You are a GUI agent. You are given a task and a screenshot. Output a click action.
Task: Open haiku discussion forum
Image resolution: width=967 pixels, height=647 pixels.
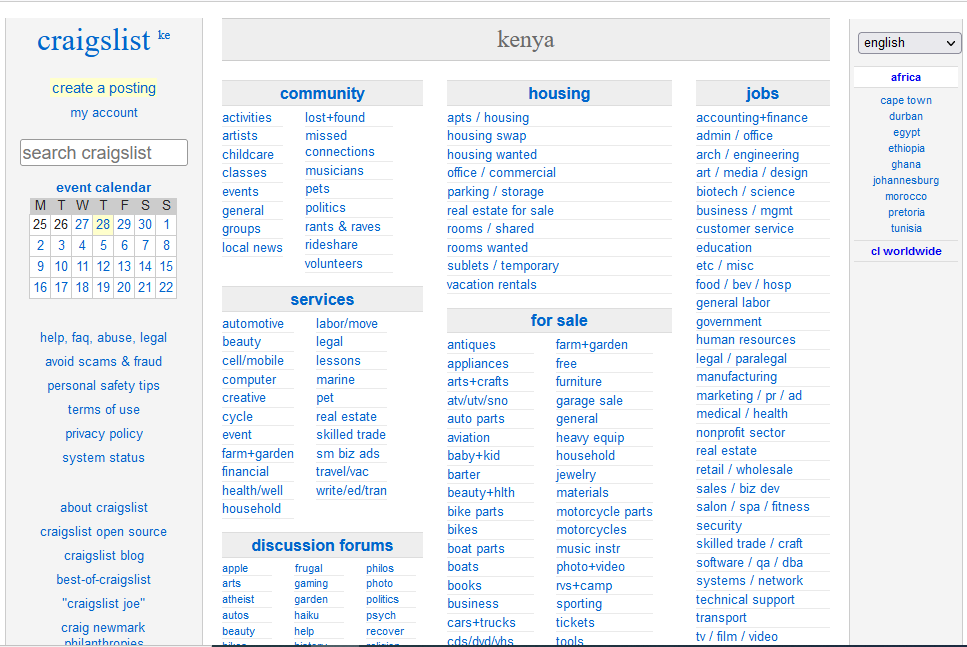tap(307, 616)
